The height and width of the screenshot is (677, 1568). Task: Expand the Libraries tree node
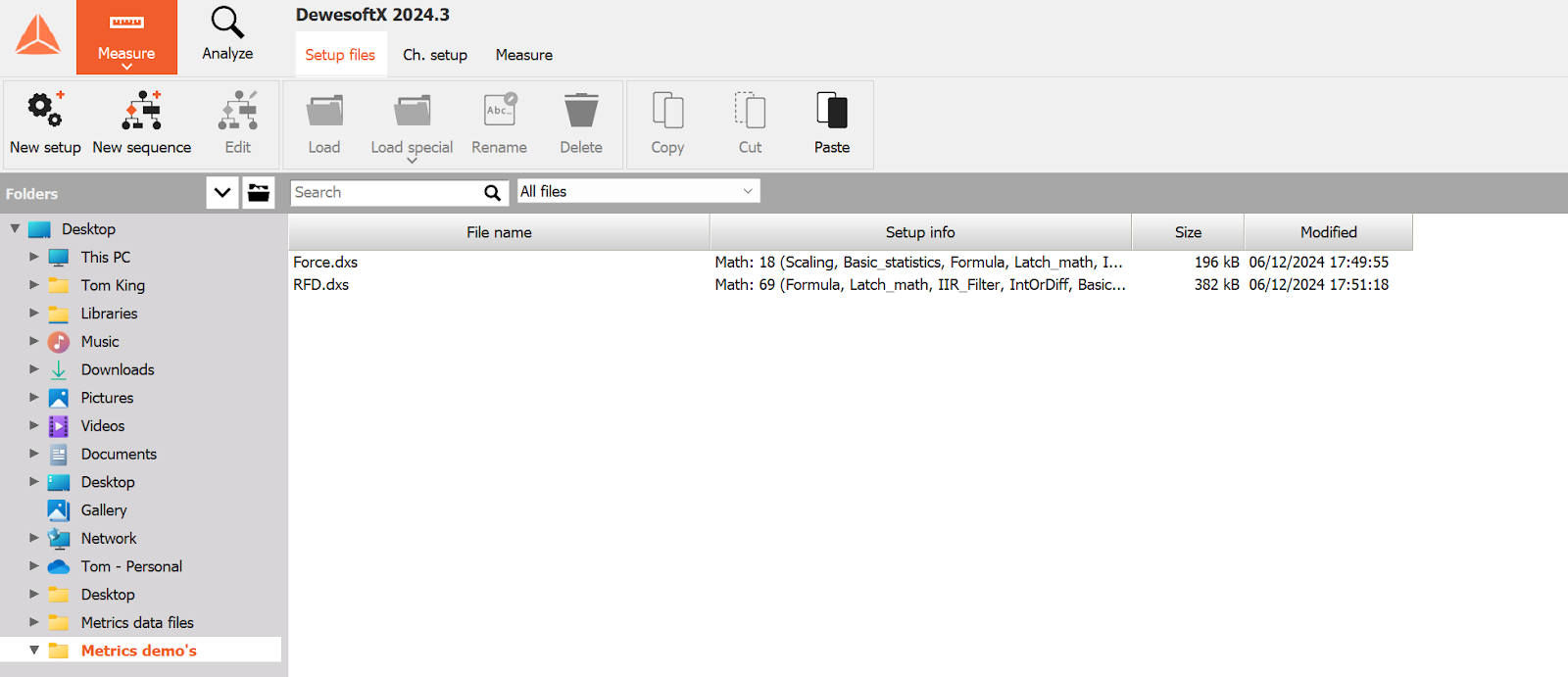pyautogui.click(x=34, y=314)
